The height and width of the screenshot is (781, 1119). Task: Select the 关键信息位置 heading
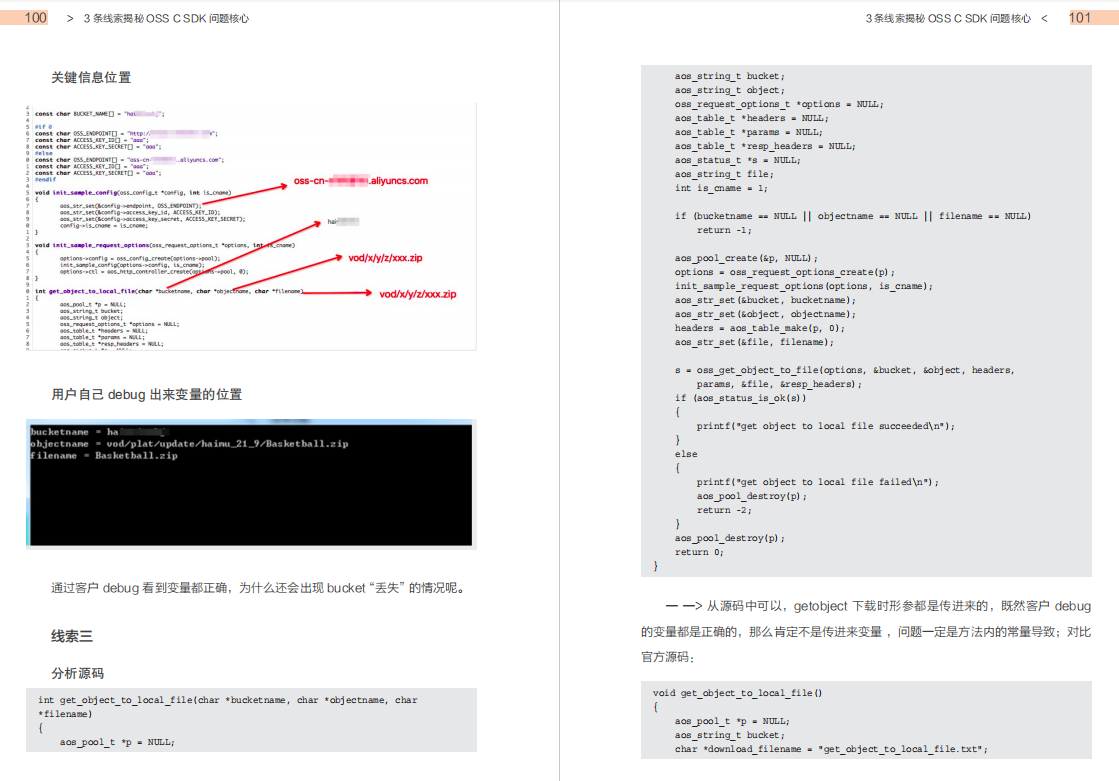pos(91,77)
